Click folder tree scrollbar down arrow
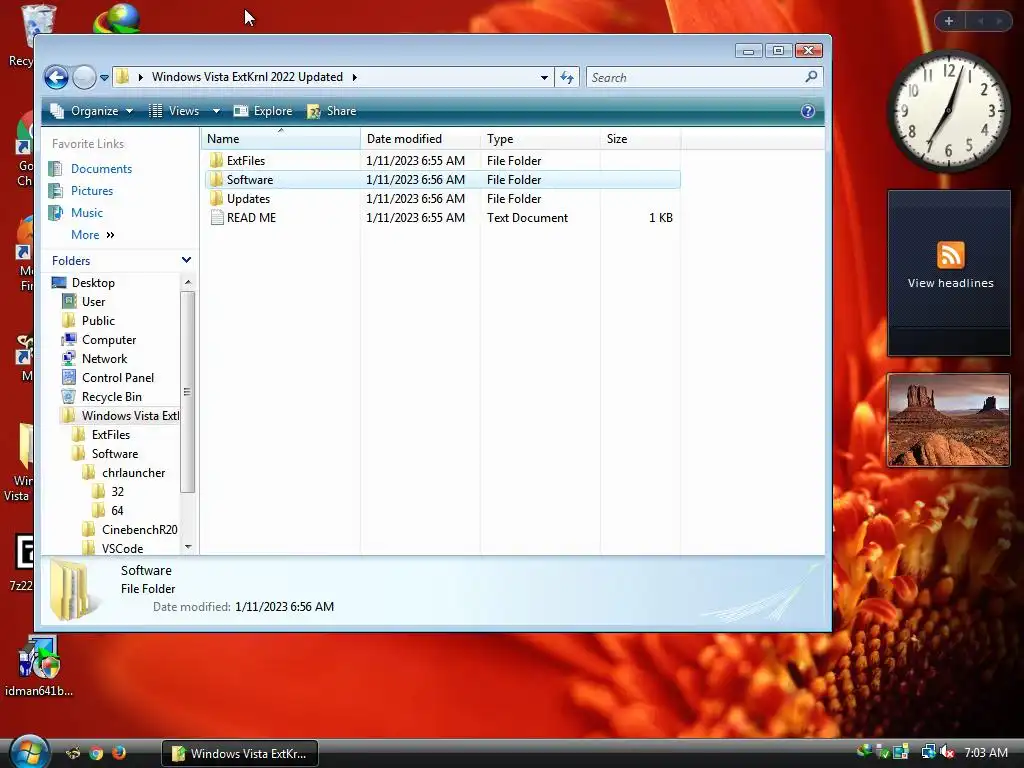 188,547
